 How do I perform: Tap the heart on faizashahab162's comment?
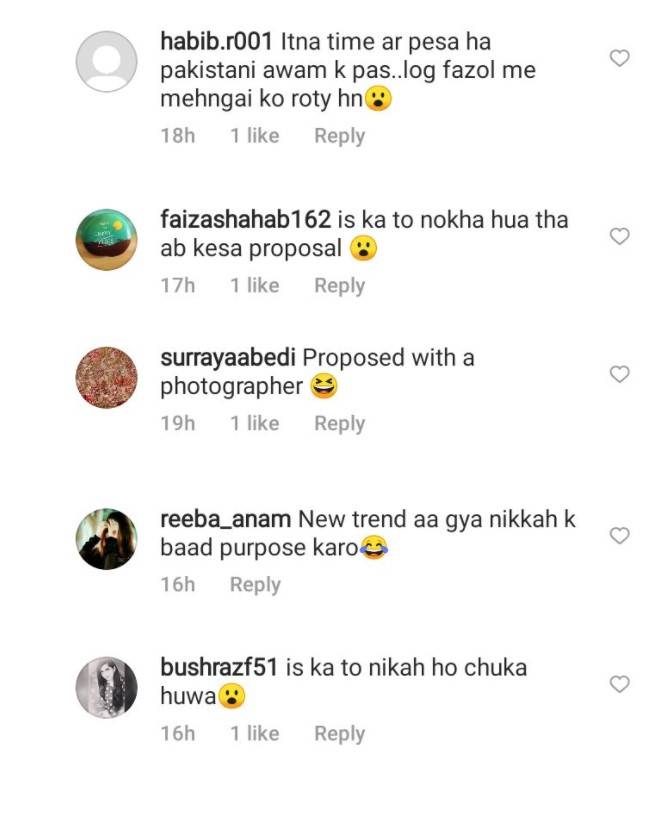(x=619, y=236)
